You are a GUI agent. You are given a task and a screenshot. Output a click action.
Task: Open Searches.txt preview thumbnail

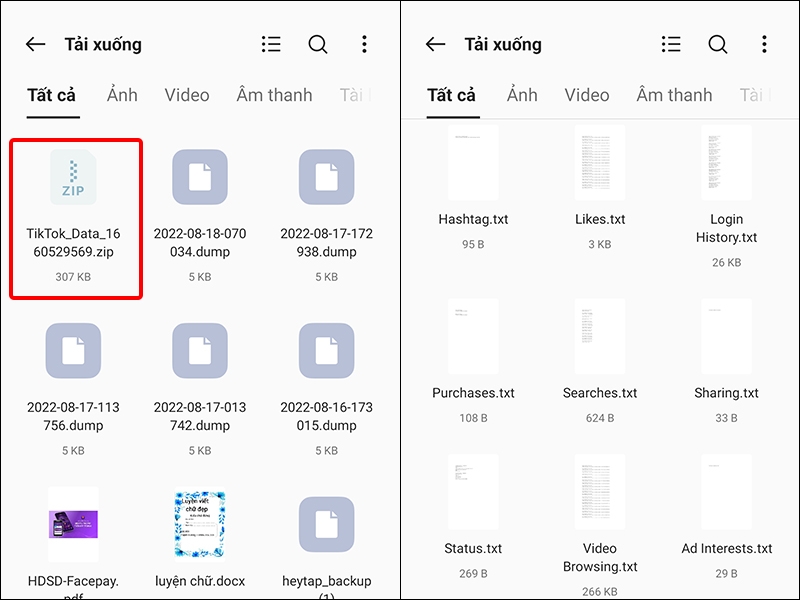pyautogui.click(x=599, y=337)
